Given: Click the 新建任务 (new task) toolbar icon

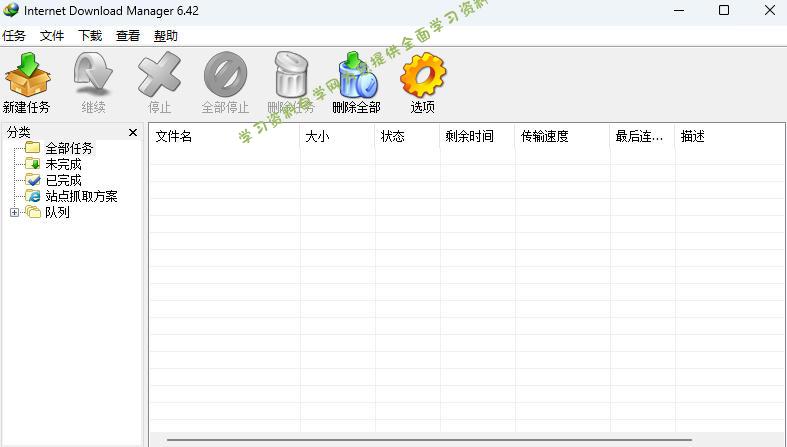Looking at the screenshot, I should pos(28,74).
